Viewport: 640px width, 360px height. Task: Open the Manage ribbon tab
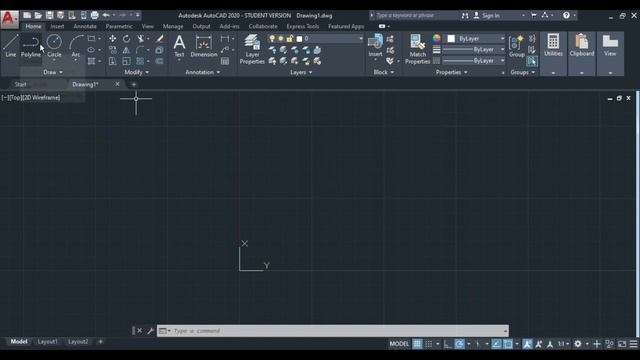point(173,26)
